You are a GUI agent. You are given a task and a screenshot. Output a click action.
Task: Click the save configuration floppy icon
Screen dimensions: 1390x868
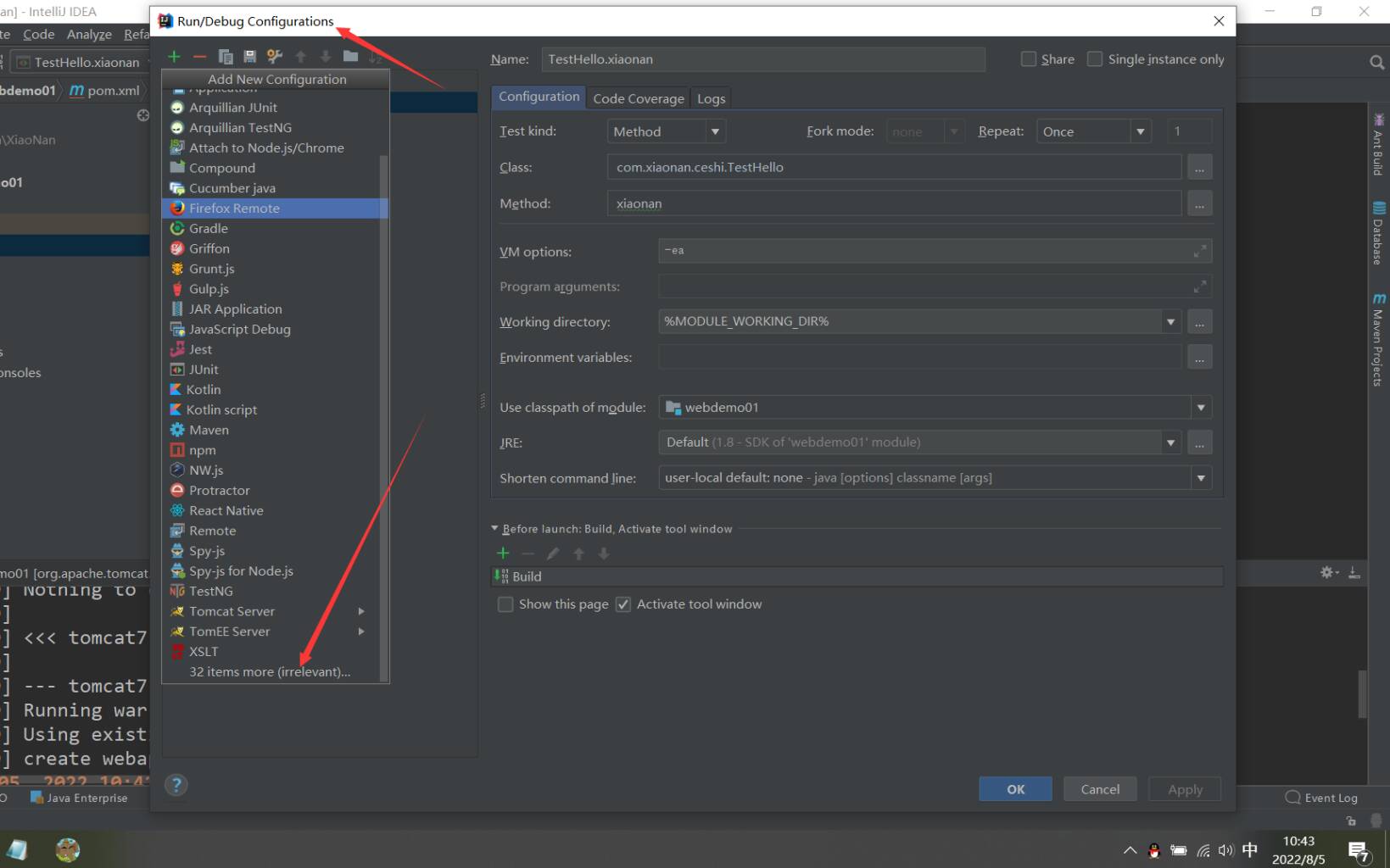249,57
